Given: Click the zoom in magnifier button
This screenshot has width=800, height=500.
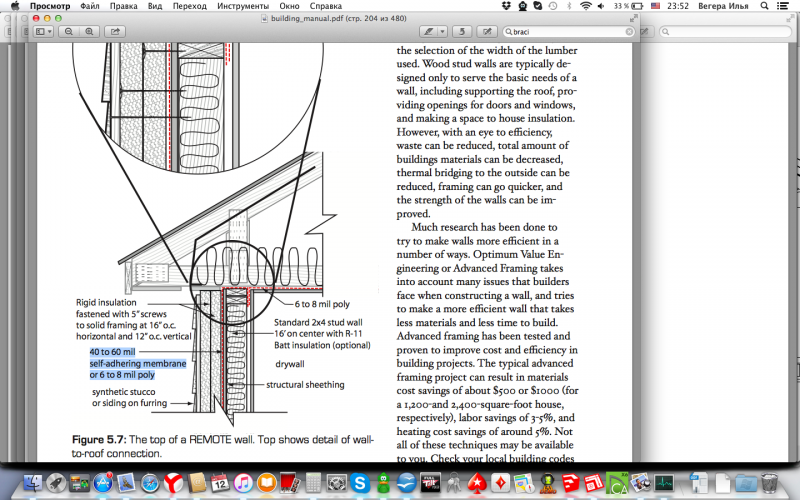Looking at the screenshot, I should coord(89,31).
